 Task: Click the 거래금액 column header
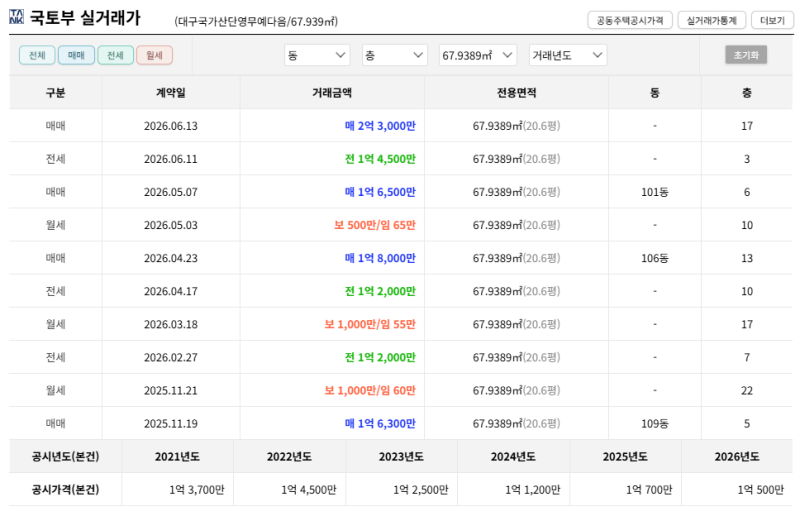332,92
